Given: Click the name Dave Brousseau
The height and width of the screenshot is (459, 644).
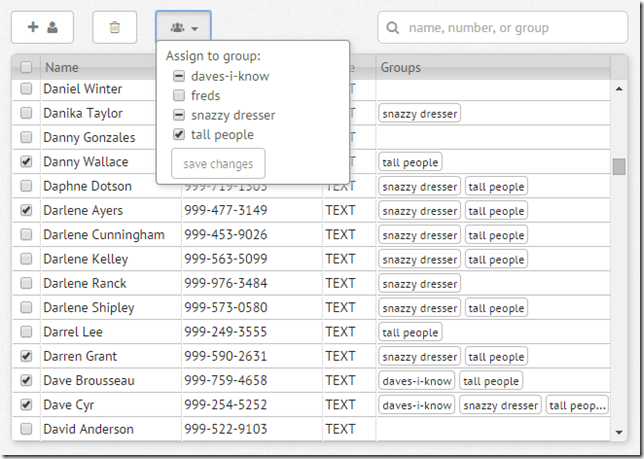Looking at the screenshot, I should 89,381.
